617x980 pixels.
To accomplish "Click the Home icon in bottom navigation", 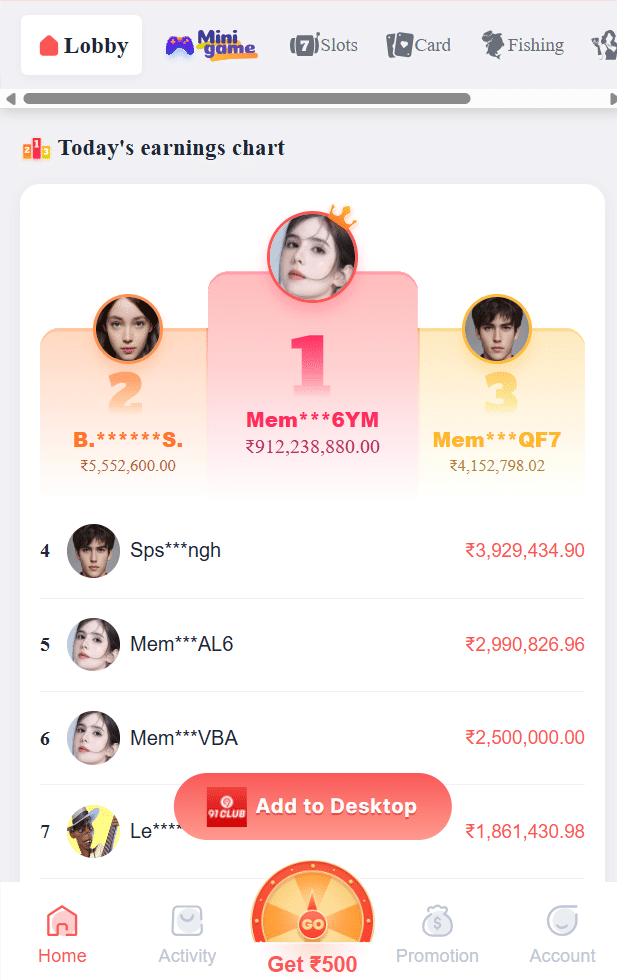I will coord(62,921).
